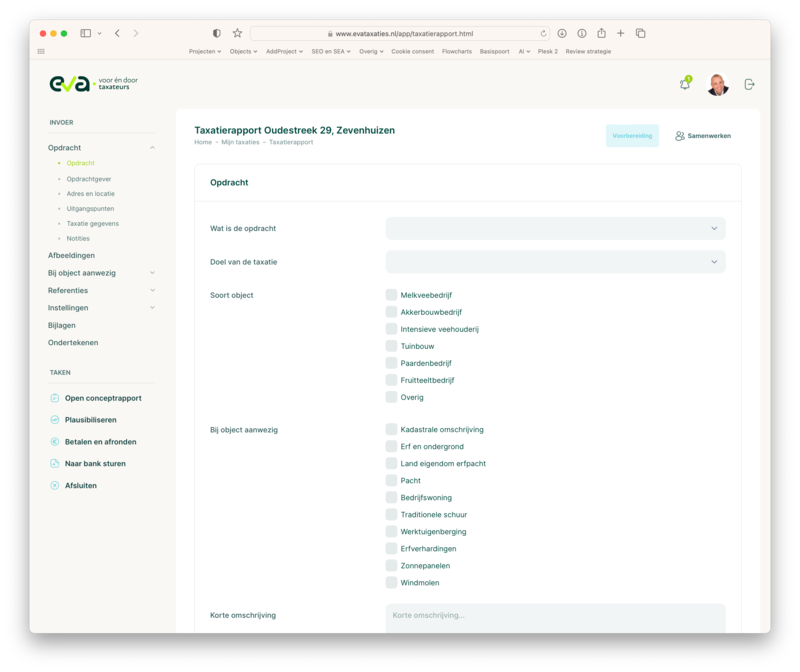Click the Home breadcrumb link
The height and width of the screenshot is (672, 800).
pyautogui.click(x=203, y=142)
